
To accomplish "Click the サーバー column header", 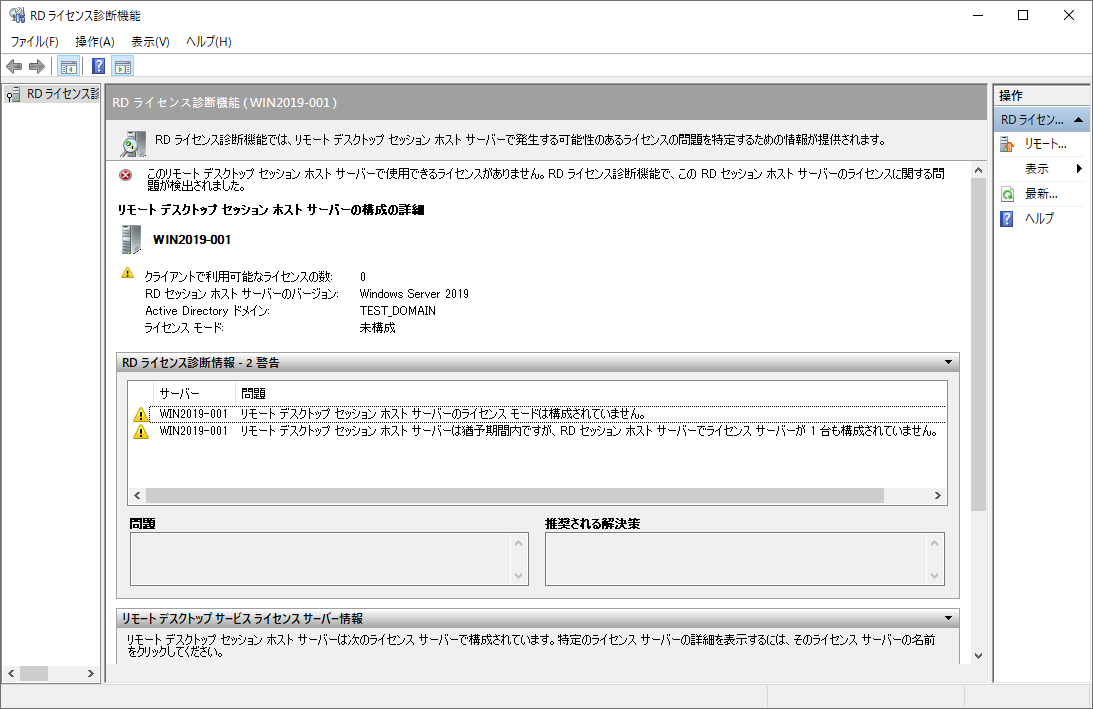I will [x=194, y=393].
